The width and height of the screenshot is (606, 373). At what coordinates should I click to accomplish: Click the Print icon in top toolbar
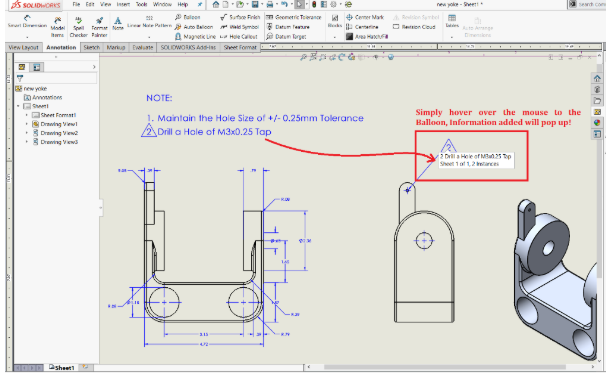[270, 4]
